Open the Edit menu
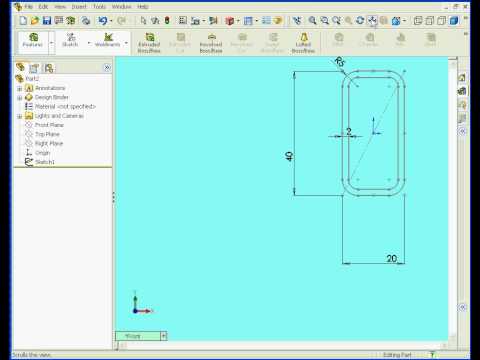This screenshot has width=480, height=360. point(43,7)
